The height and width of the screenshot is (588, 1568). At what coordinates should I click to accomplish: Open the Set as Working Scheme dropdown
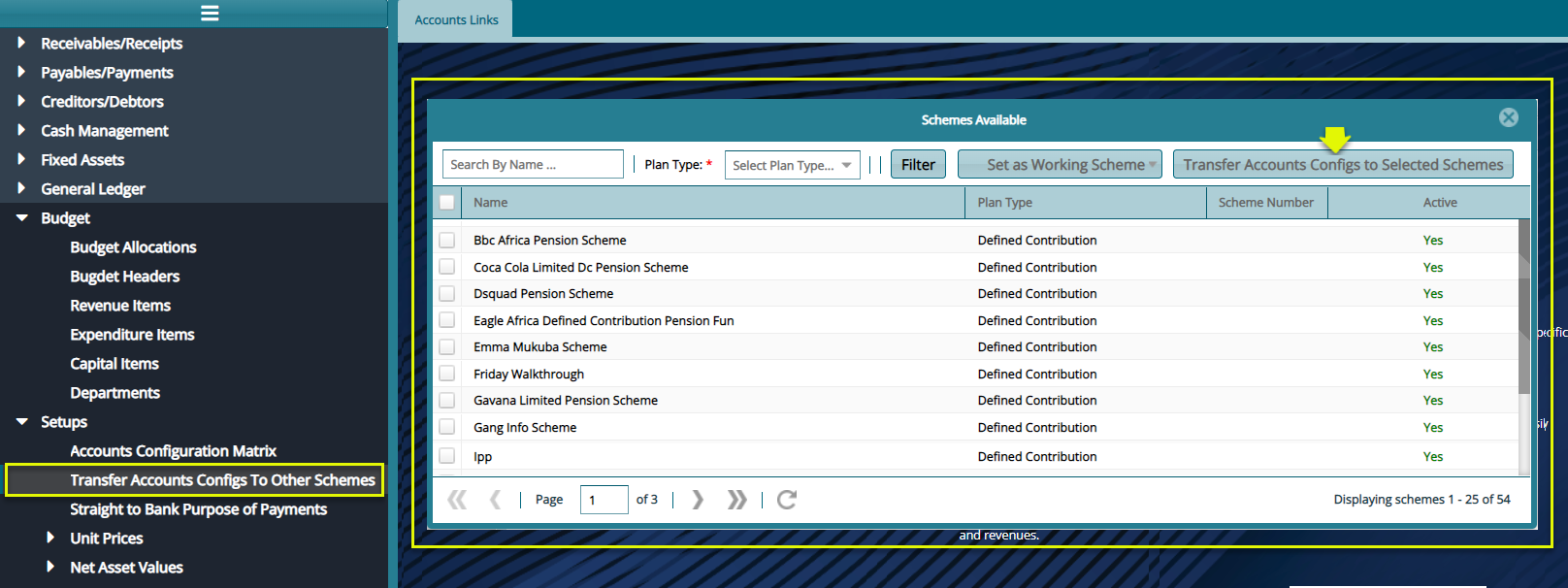tap(1060, 165)
